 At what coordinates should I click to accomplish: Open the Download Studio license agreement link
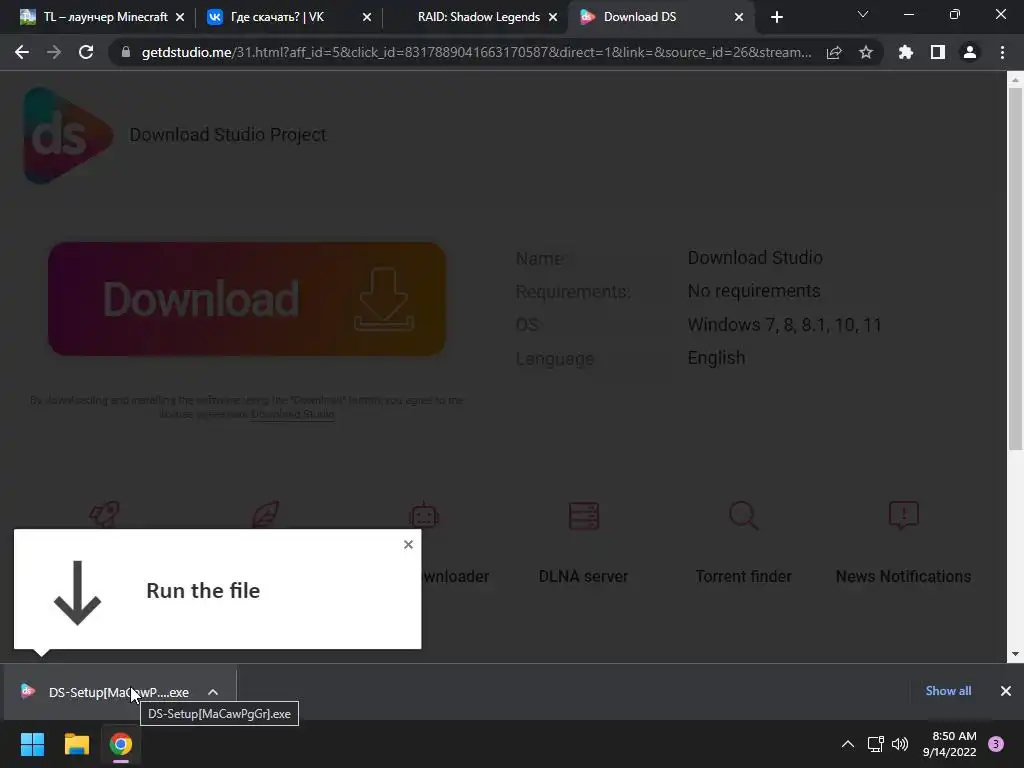pos(293,414)
